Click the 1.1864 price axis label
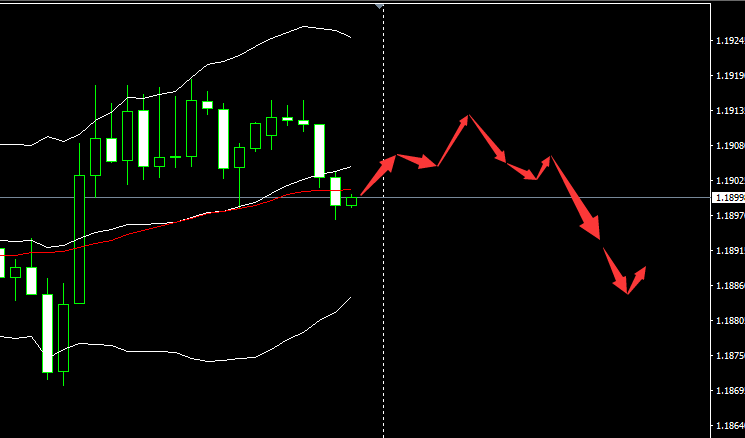The height and width of the screenshot is (438, 745). coord(730,426)
